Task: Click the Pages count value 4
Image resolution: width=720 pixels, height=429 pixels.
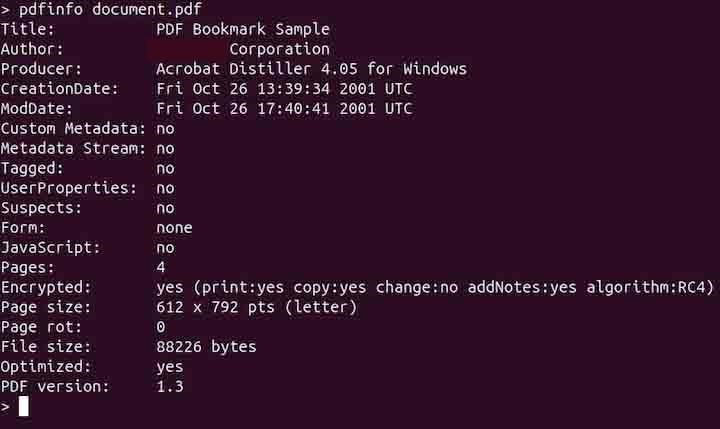Action: click(x=161, y=267)
